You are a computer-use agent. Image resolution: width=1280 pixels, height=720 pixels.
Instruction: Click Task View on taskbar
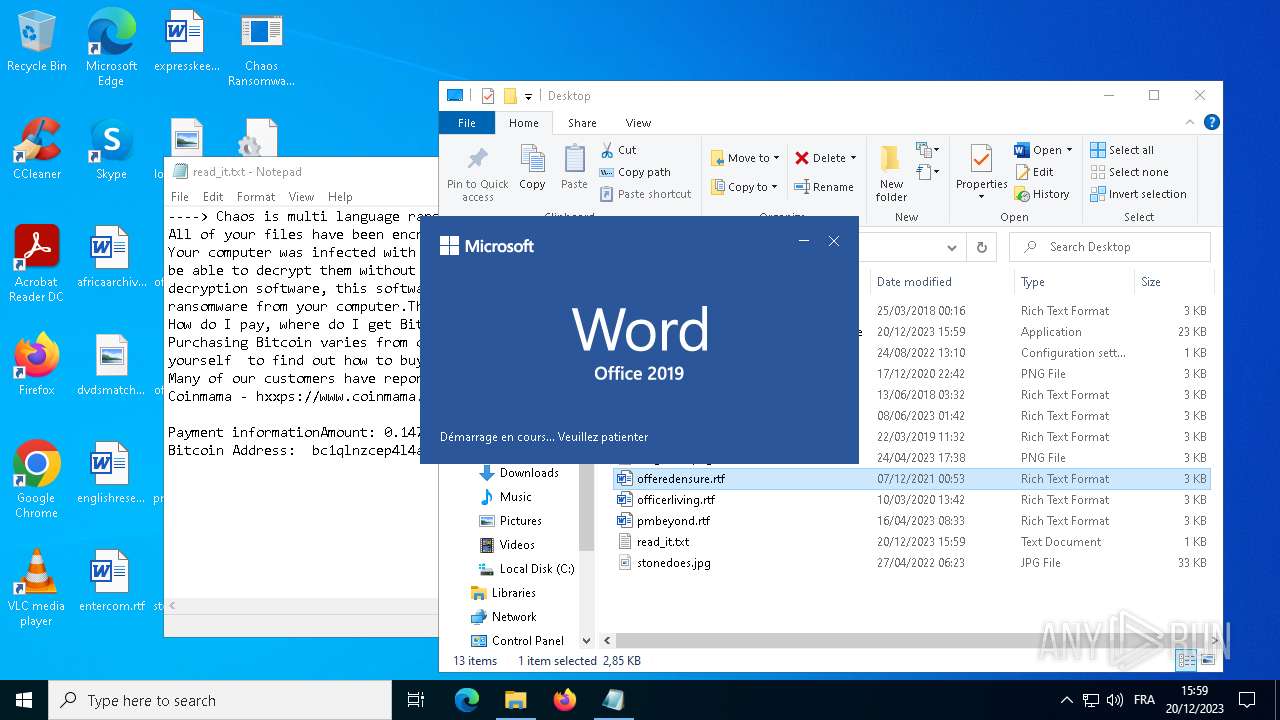(416, 700)
